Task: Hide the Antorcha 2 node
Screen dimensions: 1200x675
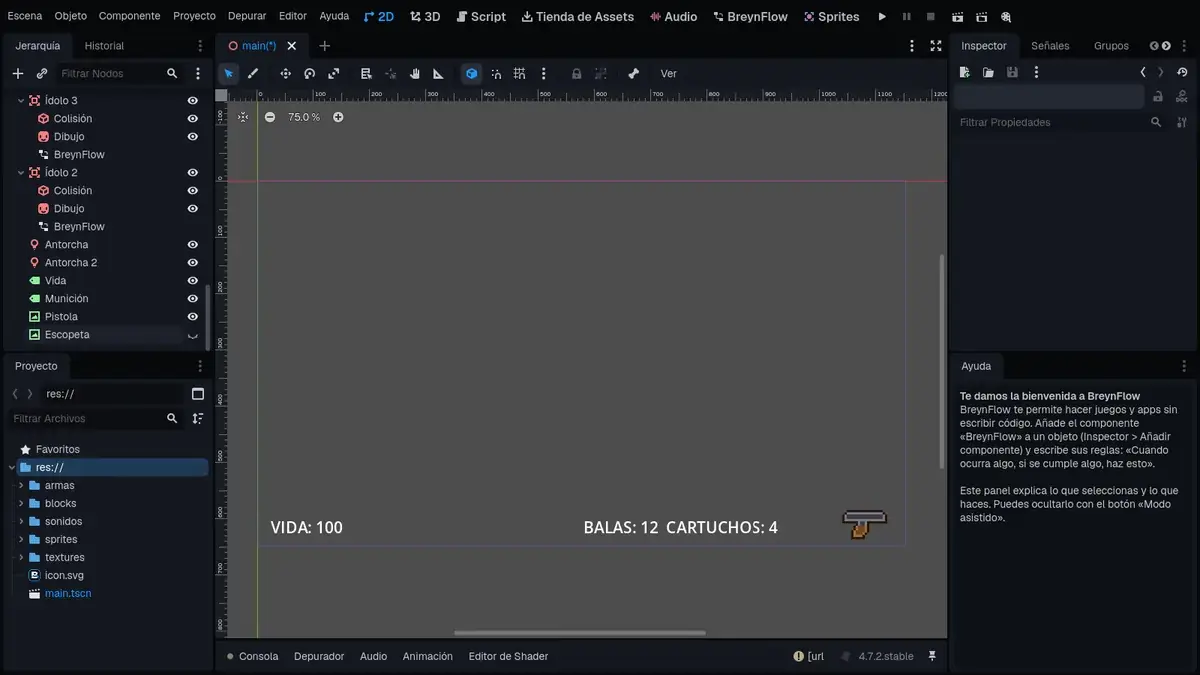Action: click(193, 262)
